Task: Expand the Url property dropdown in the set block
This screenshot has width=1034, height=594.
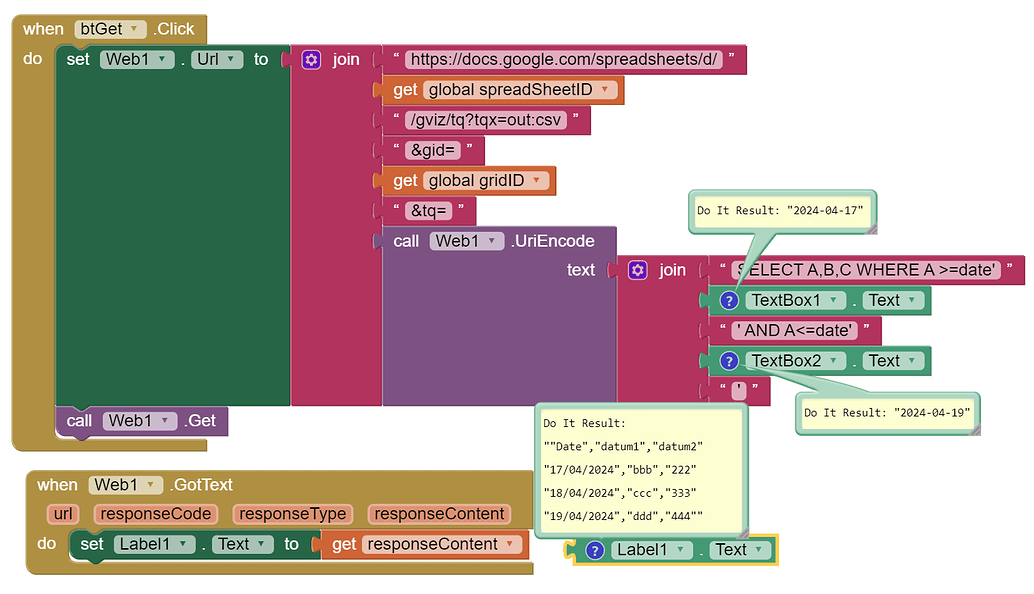Action: coord(232,60)
